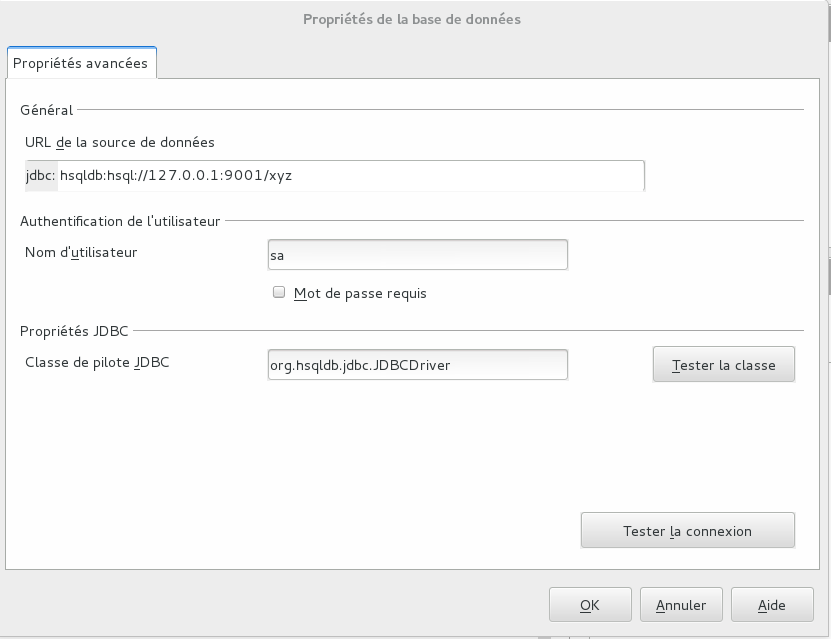Click the JDBC driver class input field
The width and height of the screenshot is (831, 639).
tap(418, 365)
